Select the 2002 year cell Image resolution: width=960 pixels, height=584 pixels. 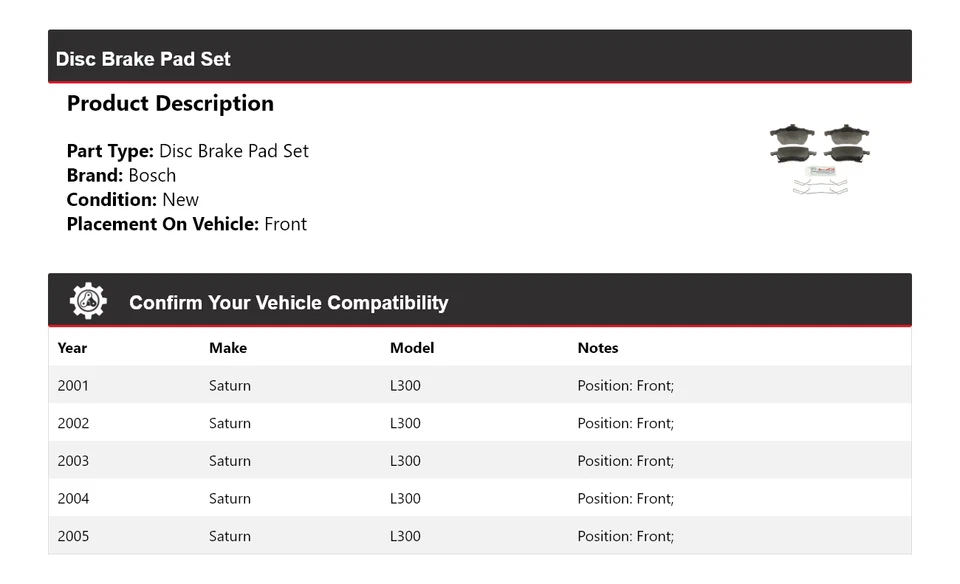pyautogui.click(x=73, y=423)
